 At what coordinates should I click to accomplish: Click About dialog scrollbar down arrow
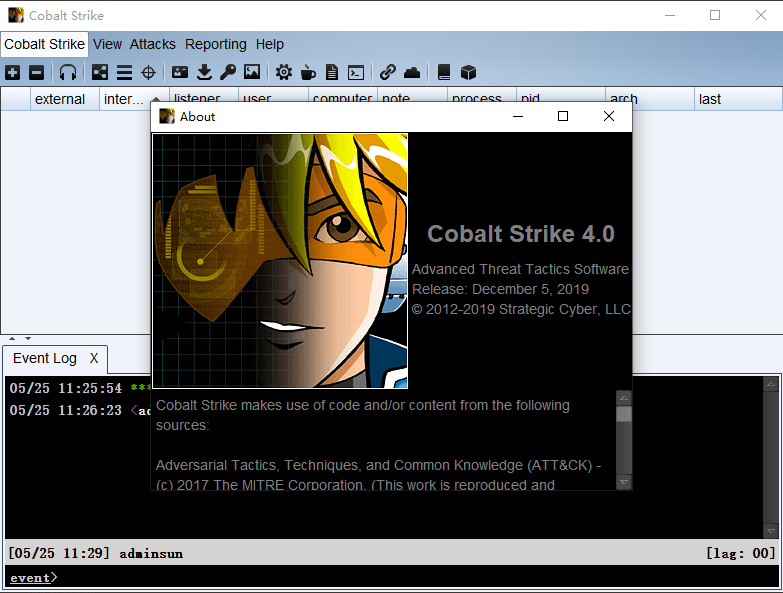(624, 482)
